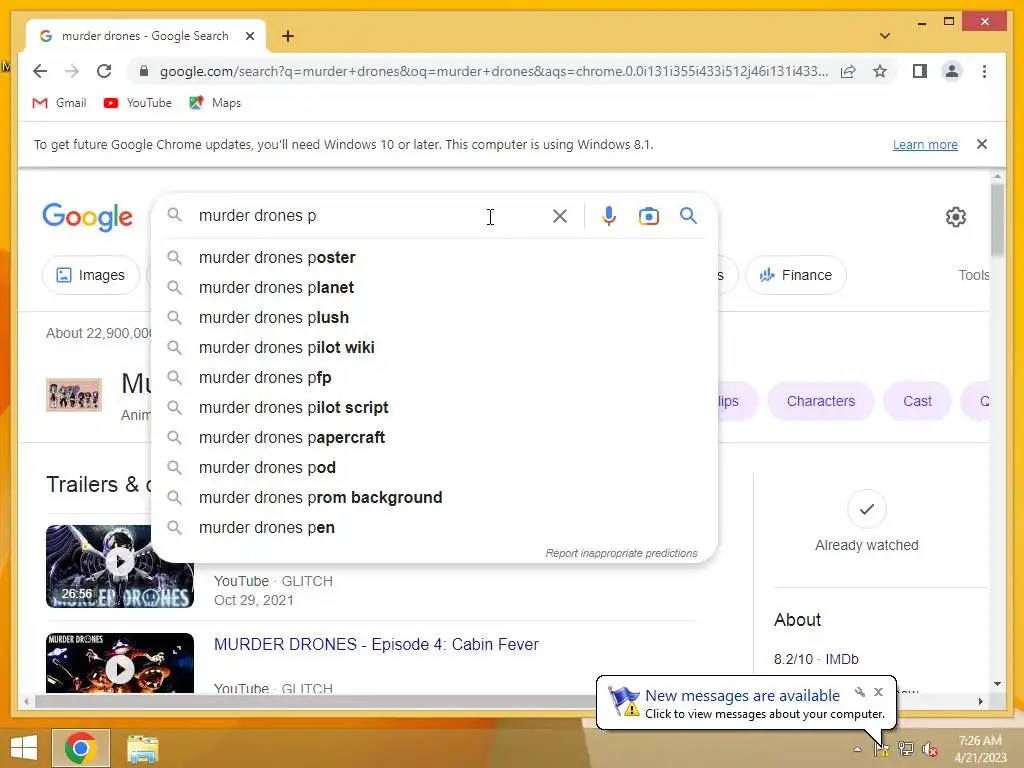
Task: Open the search Tools options
Action: point(973,275)
